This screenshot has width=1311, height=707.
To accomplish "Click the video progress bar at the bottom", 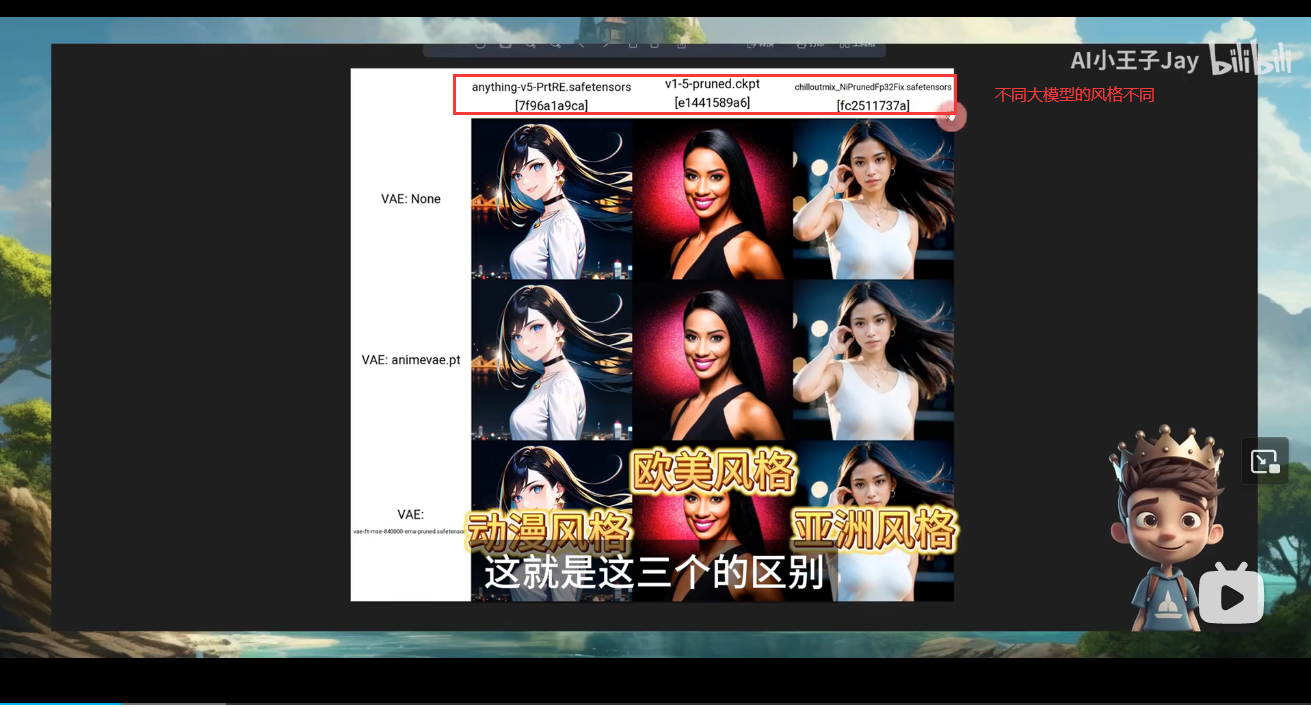I will (x=655, y=703).
